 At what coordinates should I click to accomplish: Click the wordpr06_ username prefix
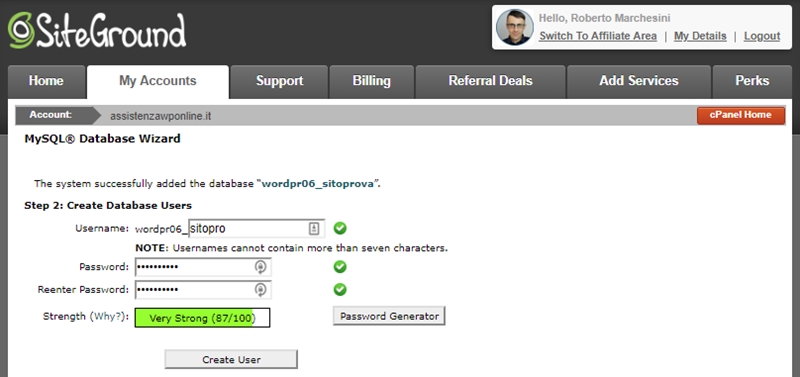tap(161, 229)
